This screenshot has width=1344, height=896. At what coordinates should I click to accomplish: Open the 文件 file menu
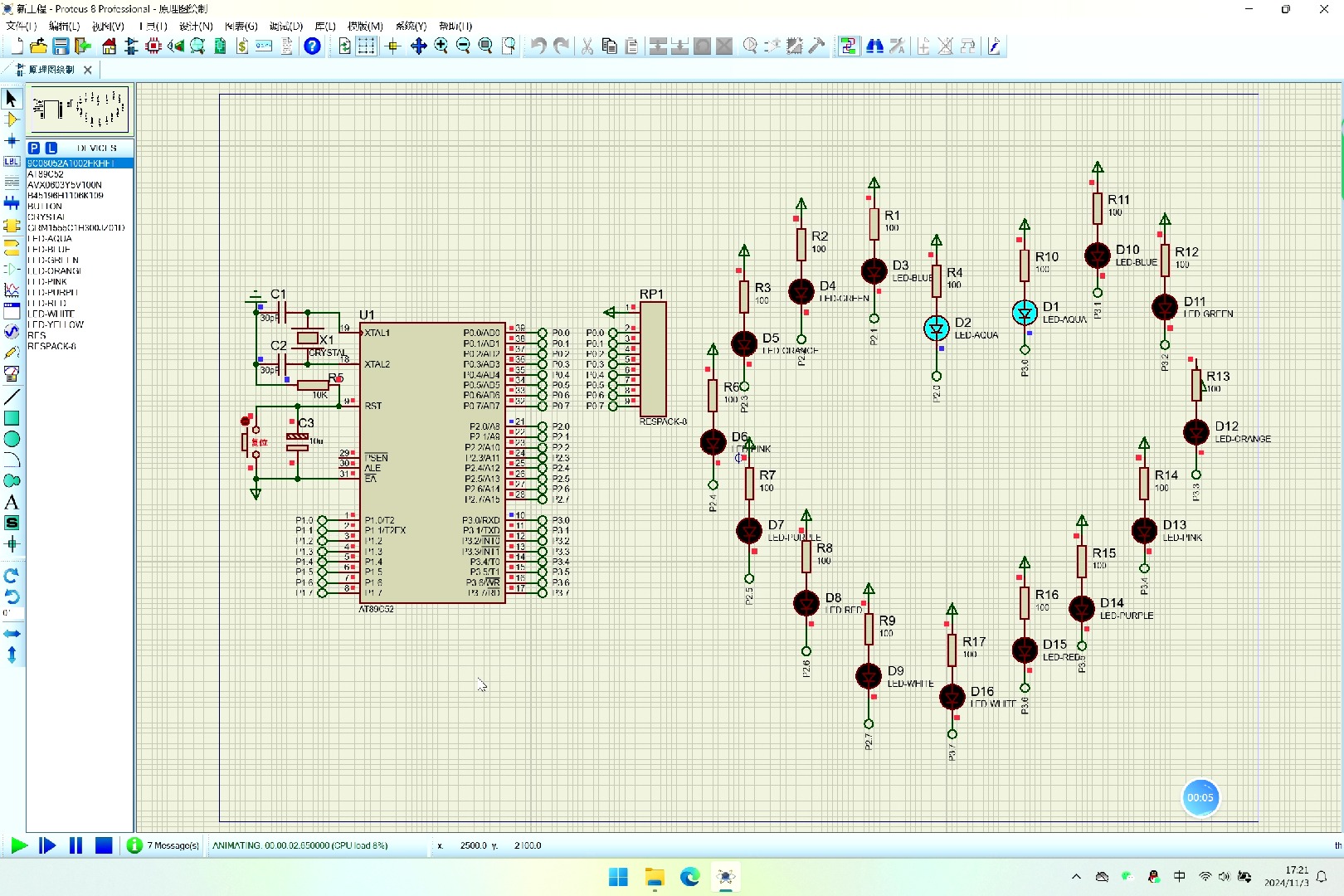pyautogui.click(x=21, y=27)
